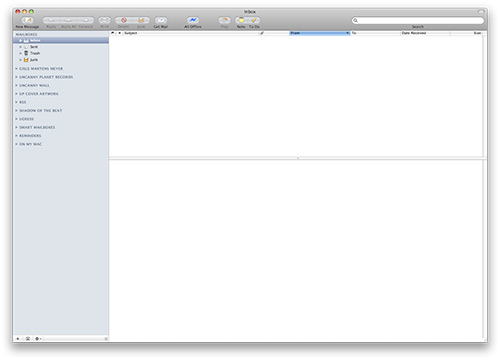The height and width of the screenshot is (360, 500).
Task: Toggle Mail Activity button below the sidebar
Action: (x=28, y=338)
